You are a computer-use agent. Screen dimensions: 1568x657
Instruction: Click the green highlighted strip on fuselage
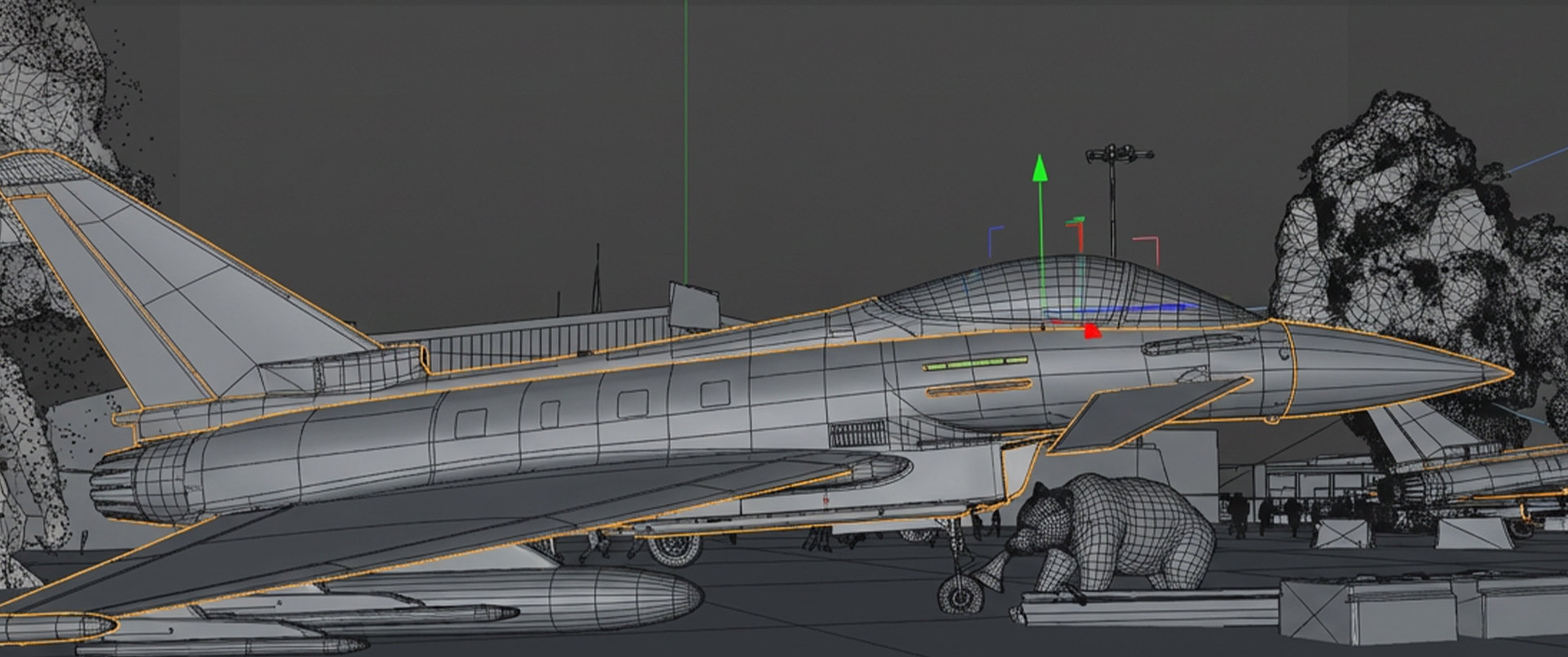tap(975, 362)
